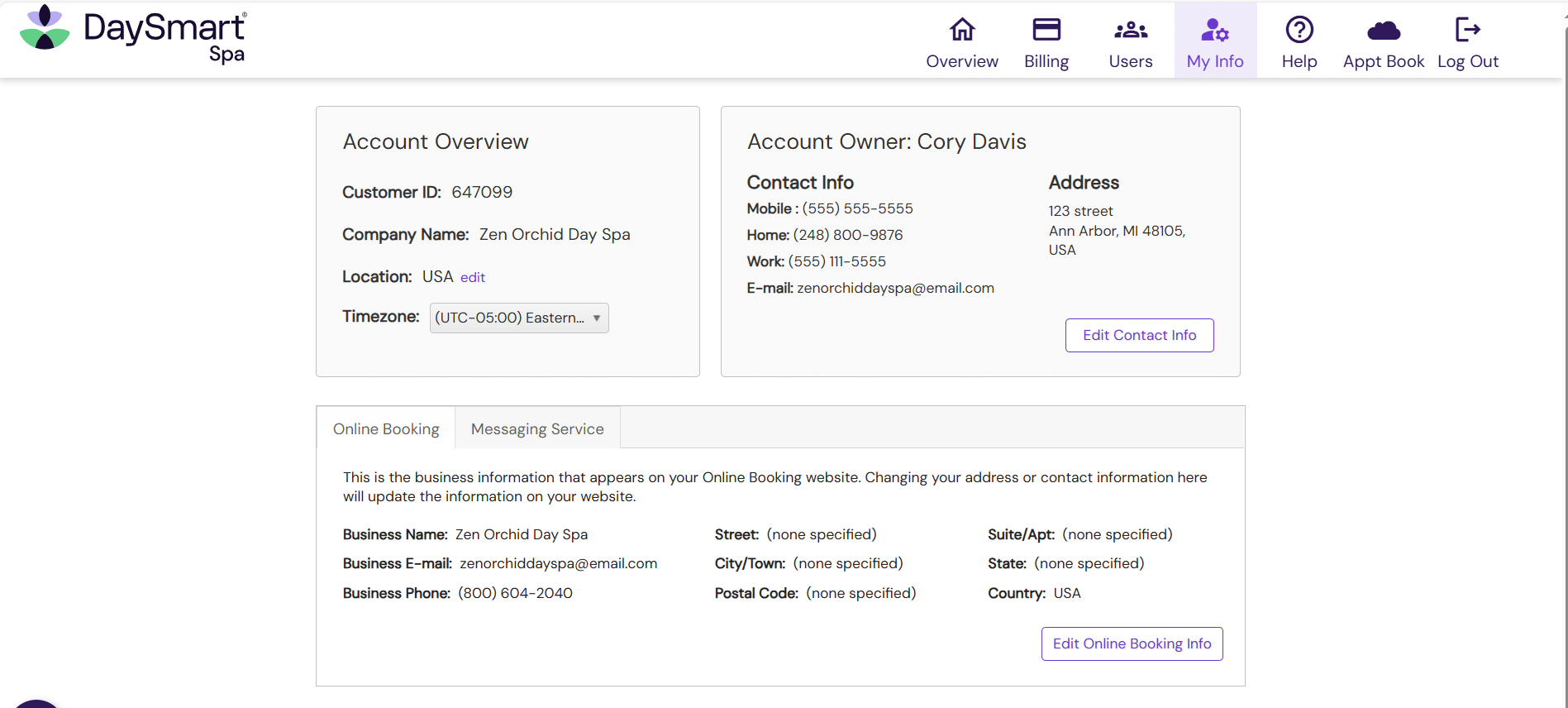Click the DaySmart Spa lotus logo

click(x=45, y=28)
